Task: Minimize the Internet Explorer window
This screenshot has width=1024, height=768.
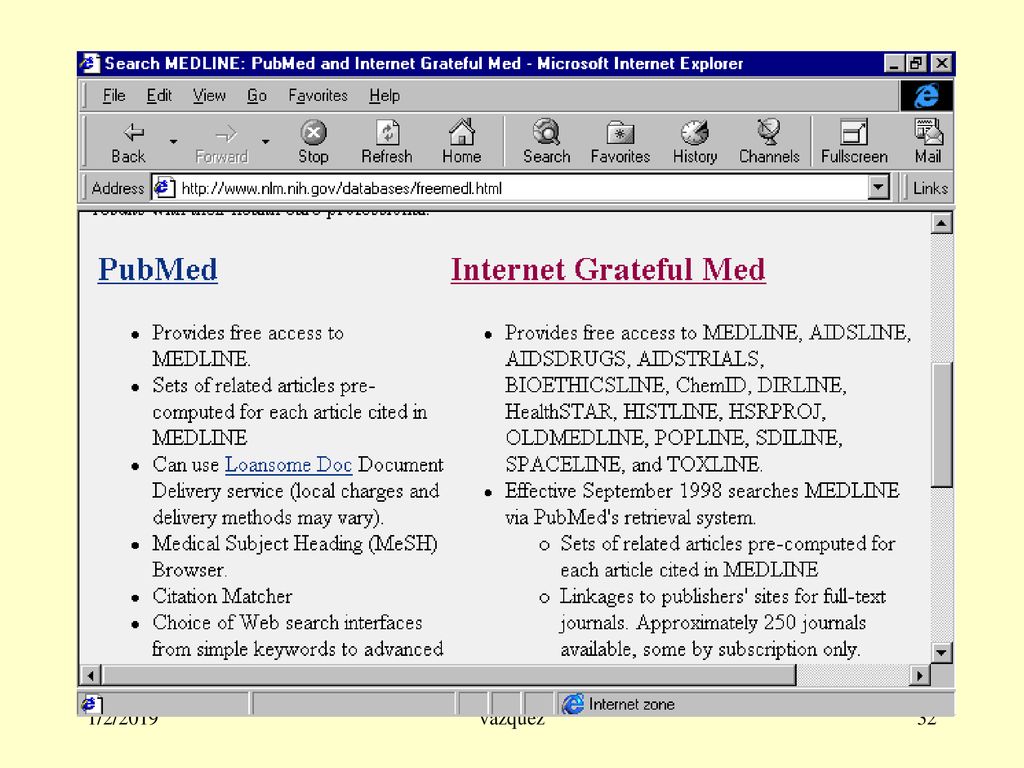Action: click(893, 63)
